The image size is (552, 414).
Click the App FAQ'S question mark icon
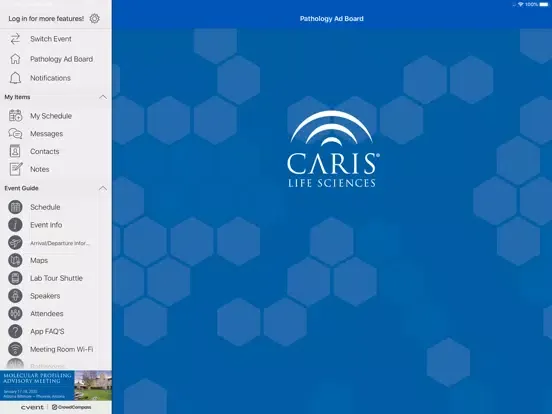pyautogui.click(x=15, y=331)
